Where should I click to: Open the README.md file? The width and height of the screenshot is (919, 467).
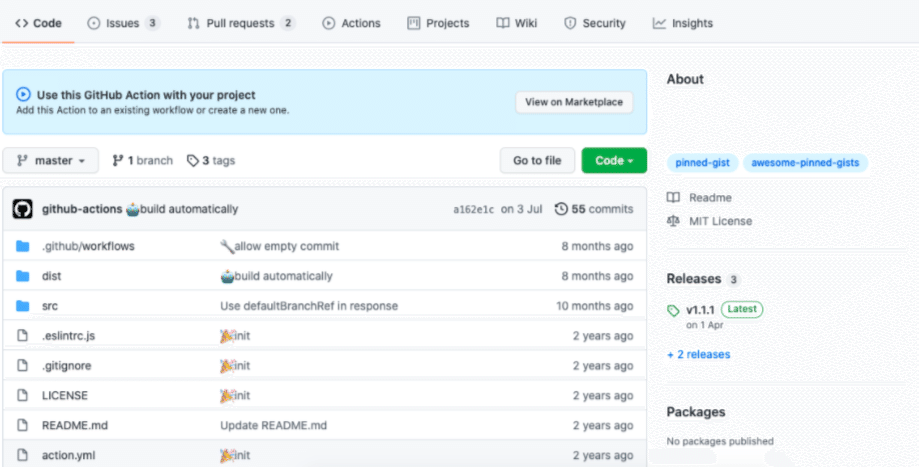[74, 425]
